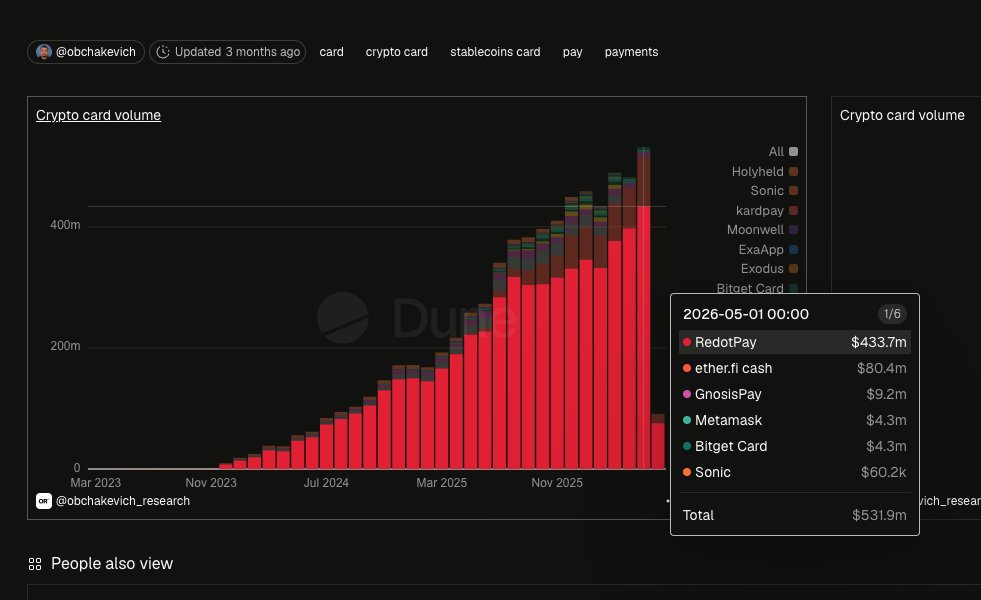Click the second Crypto card volume panel title
Screen dimensions: 981x600
tap(902, 115)
